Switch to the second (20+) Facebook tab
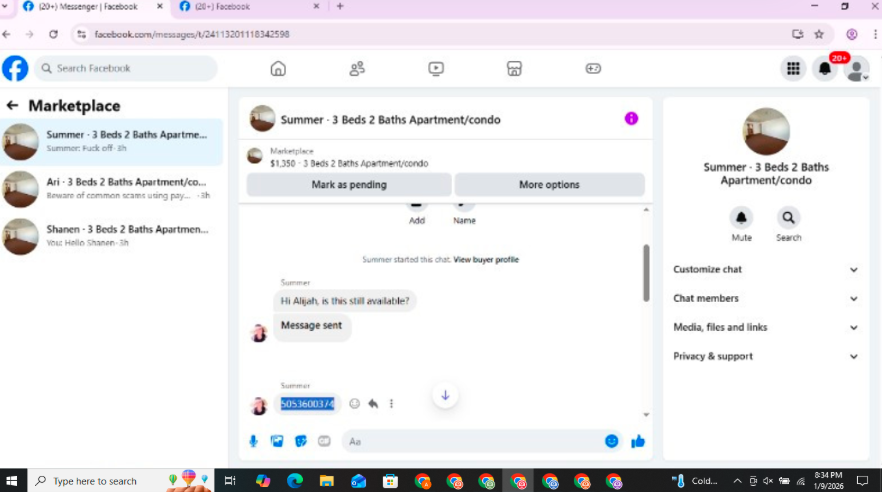This screenshot has height=492, width=882. coord(248,7)
